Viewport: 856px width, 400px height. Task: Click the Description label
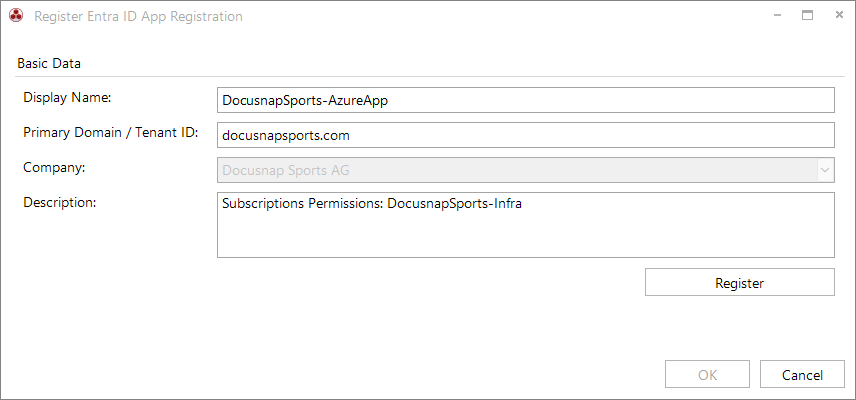pyautogui.click(x=60, y=202)
